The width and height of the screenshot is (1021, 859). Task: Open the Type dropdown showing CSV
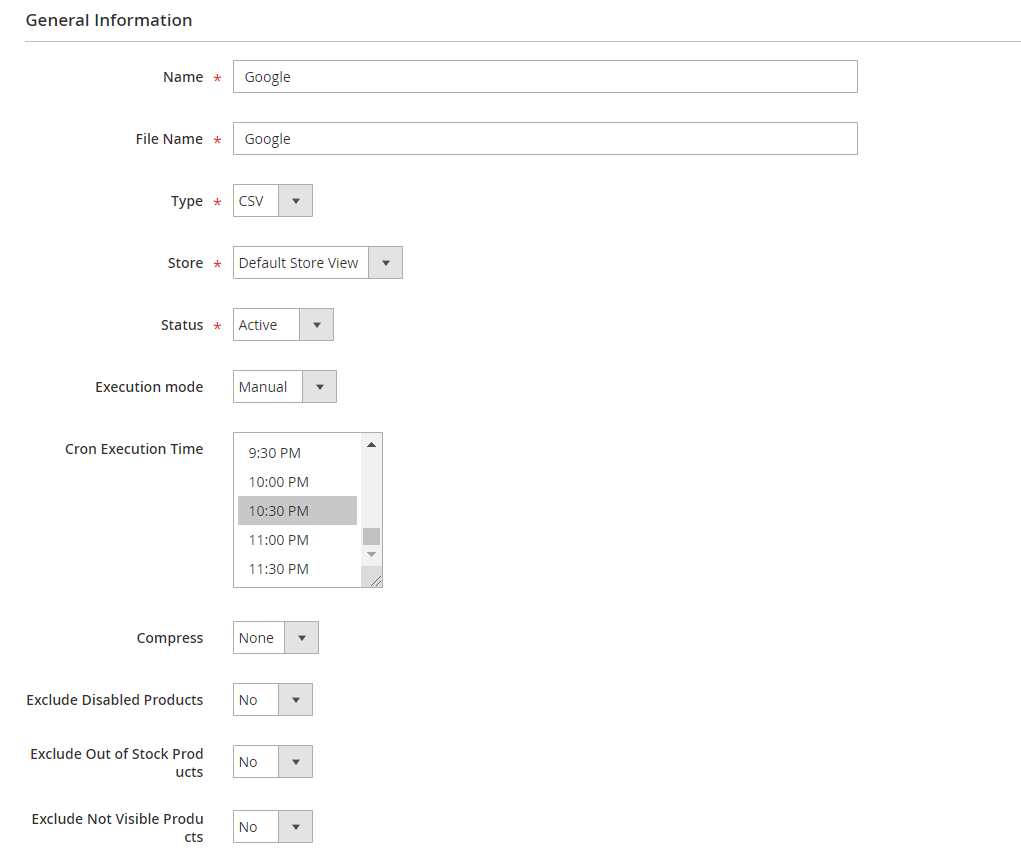[x=273, y=201]
